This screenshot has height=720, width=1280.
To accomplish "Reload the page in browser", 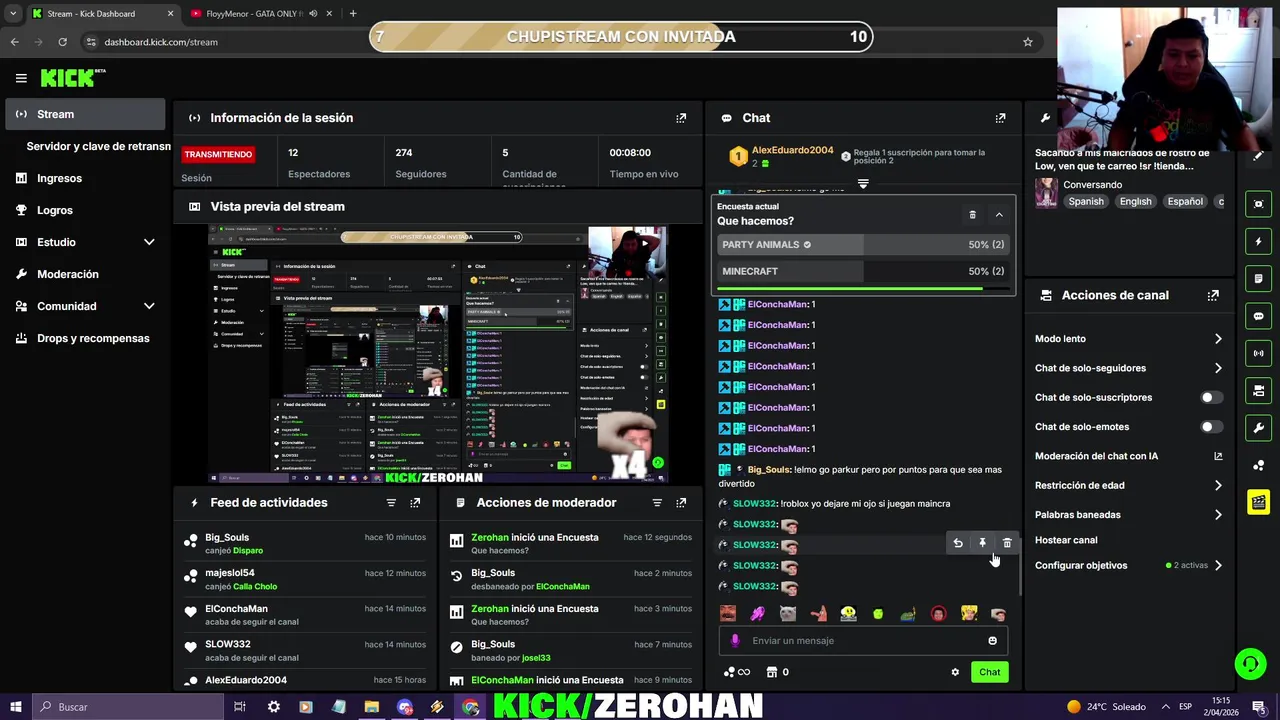I will pos(62,42).
